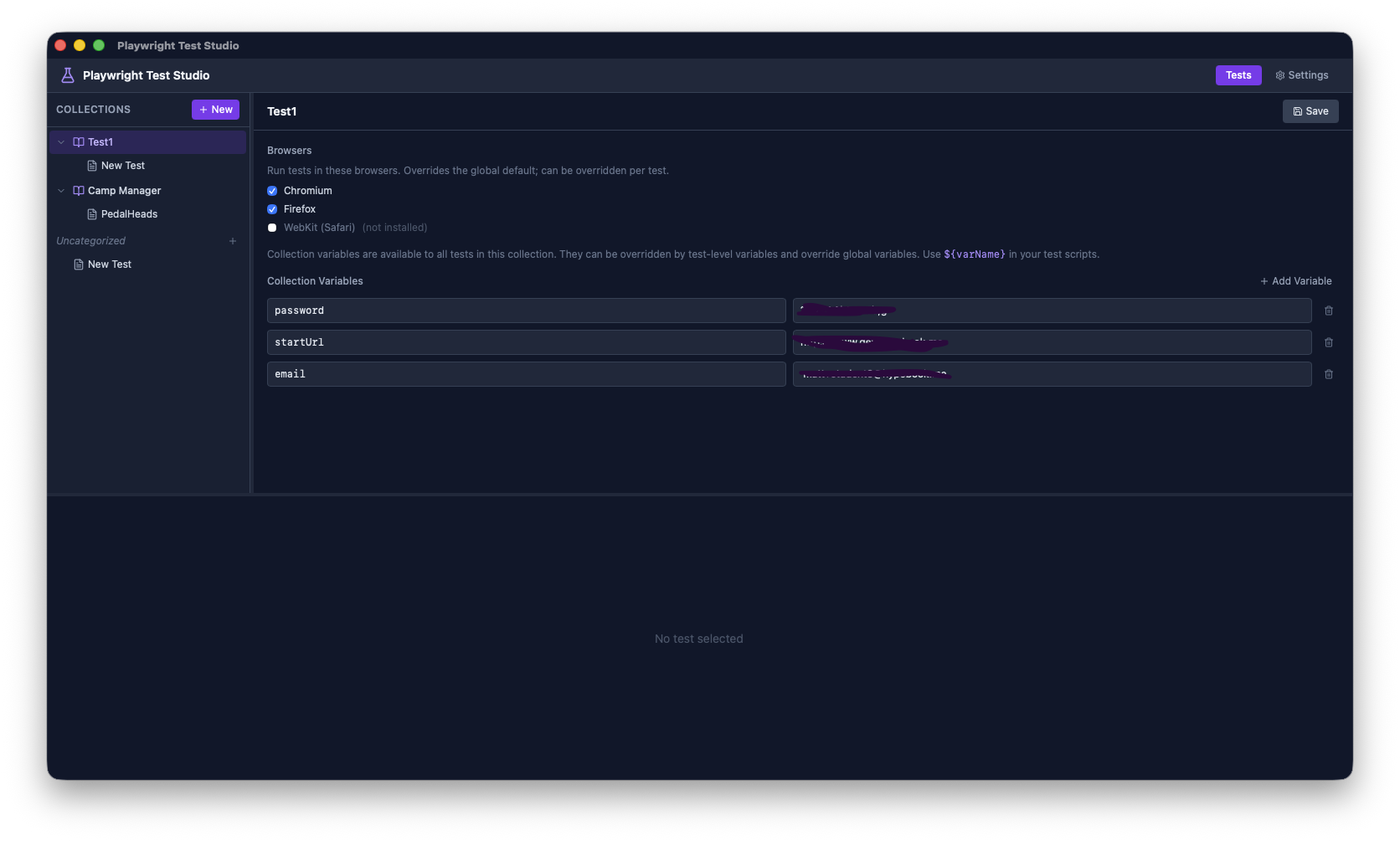Viewport: 1400px width, 842px height.
Task: Click the macOS green fullscreen button
Action: (99, 45)
